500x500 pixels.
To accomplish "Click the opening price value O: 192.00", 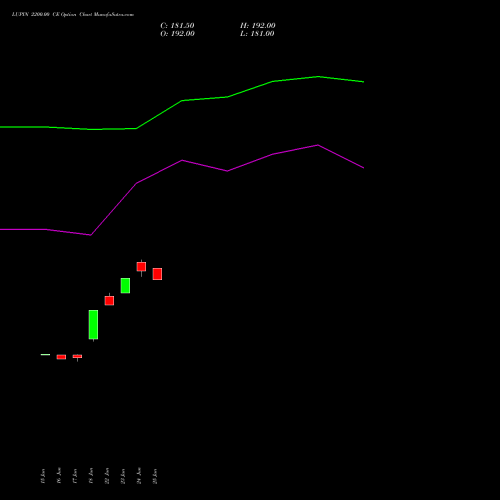I will point(177,34).
